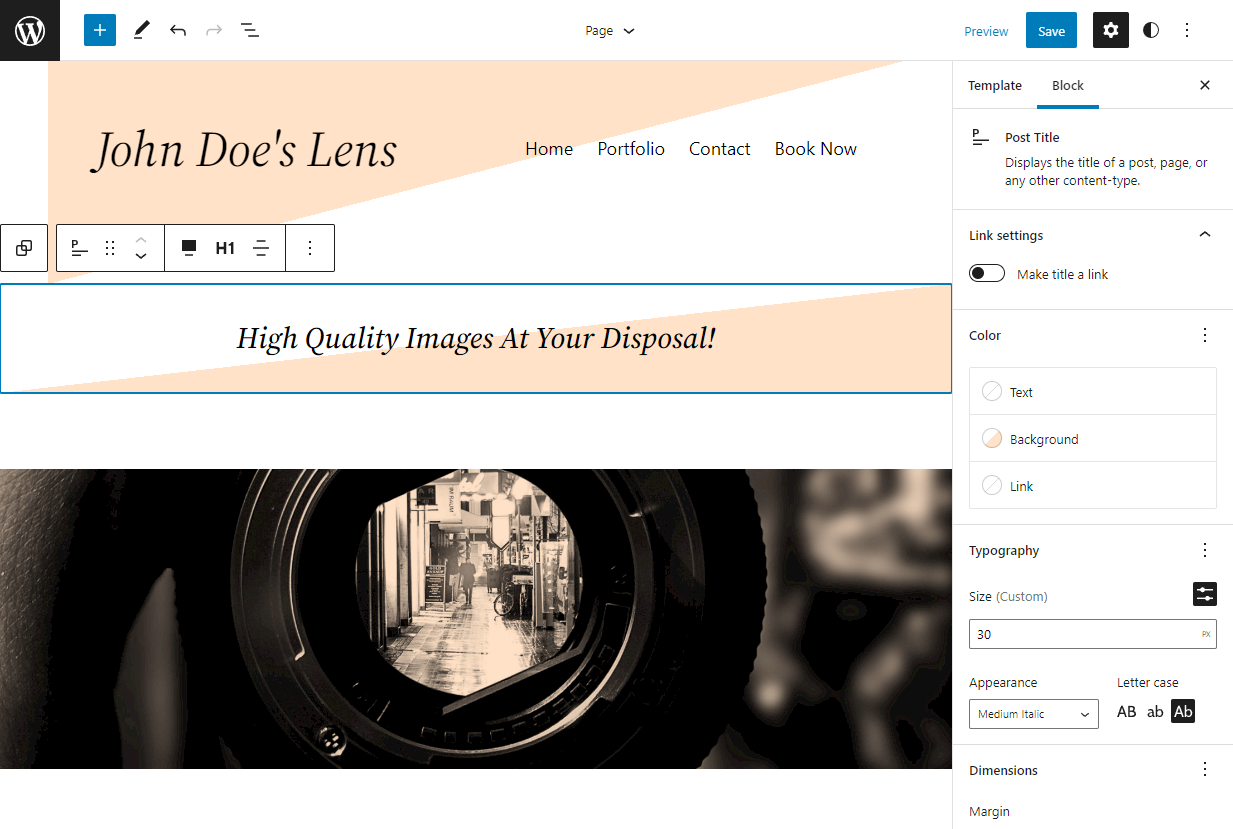Open the Preview link

985,30
